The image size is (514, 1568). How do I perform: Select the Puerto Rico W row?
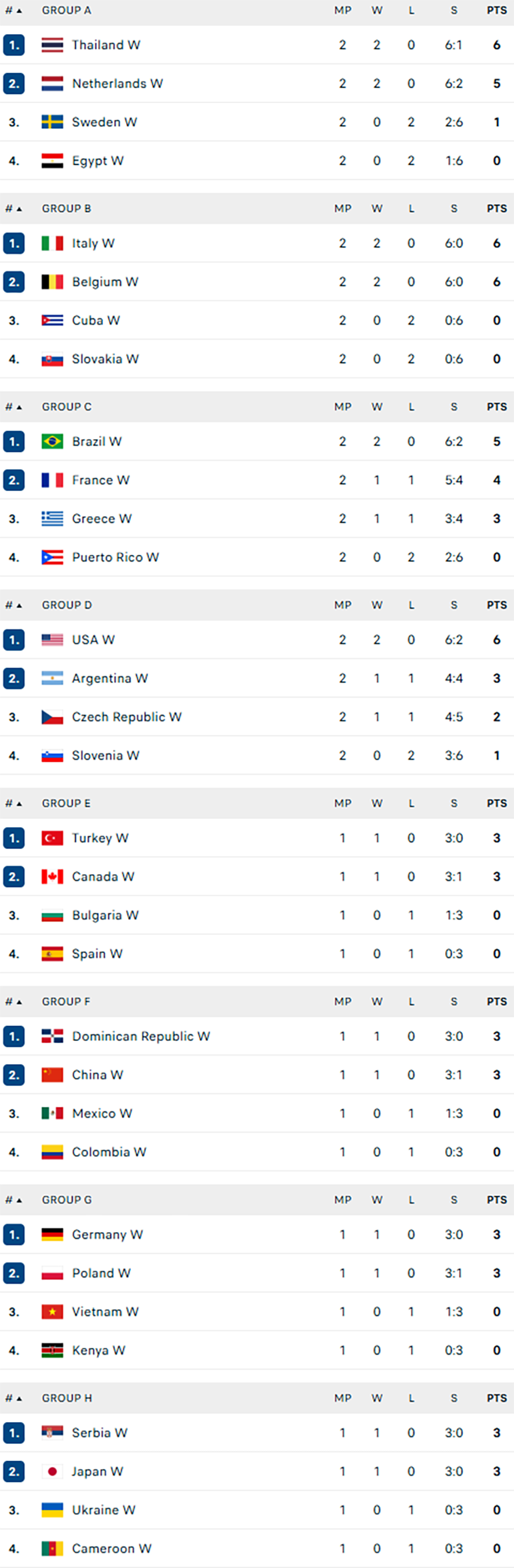pyautogui.click(x=256, y=557)
